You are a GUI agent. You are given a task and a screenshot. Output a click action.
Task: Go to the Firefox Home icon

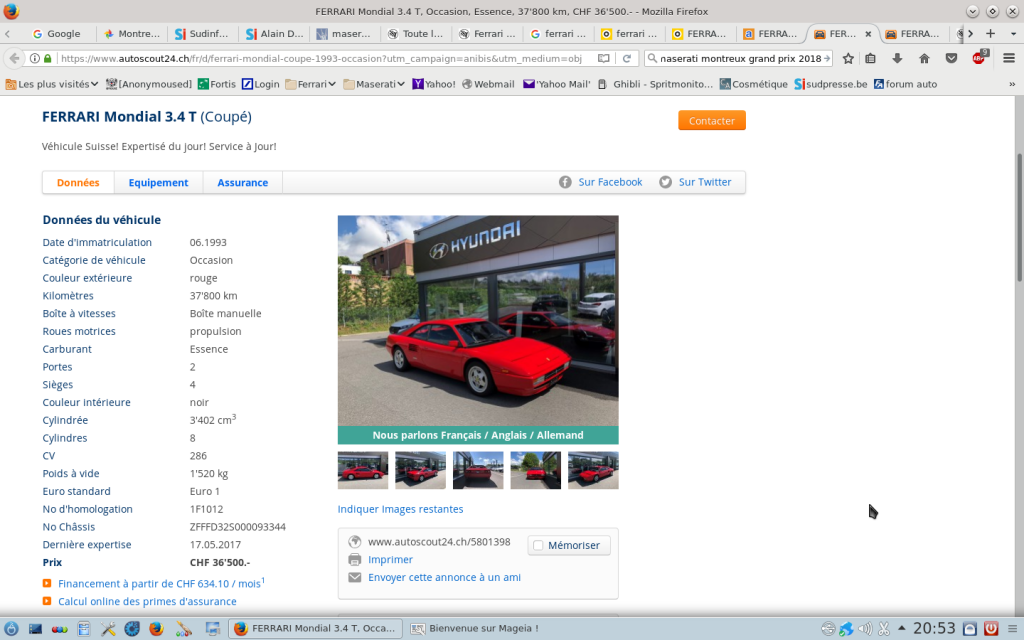[925, 58]
